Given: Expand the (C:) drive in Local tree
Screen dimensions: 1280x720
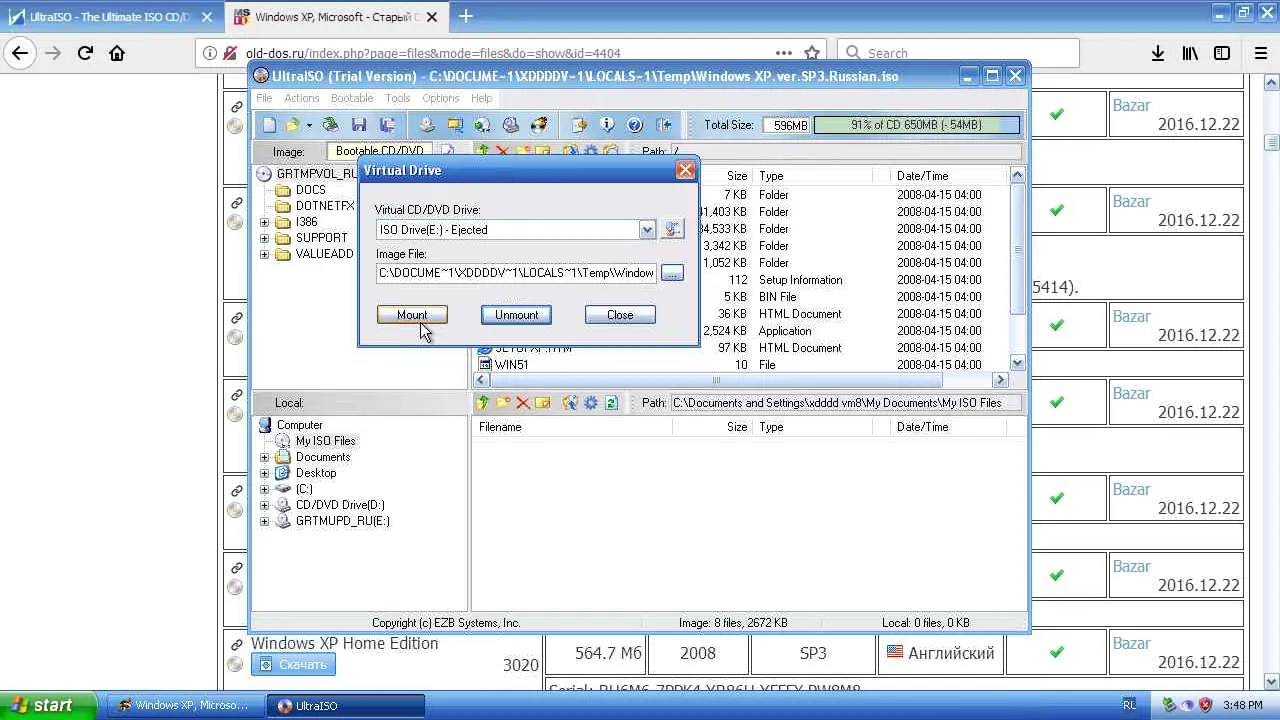Looking at the screenshot, I should pyautogui.click(x=264, y=489).
